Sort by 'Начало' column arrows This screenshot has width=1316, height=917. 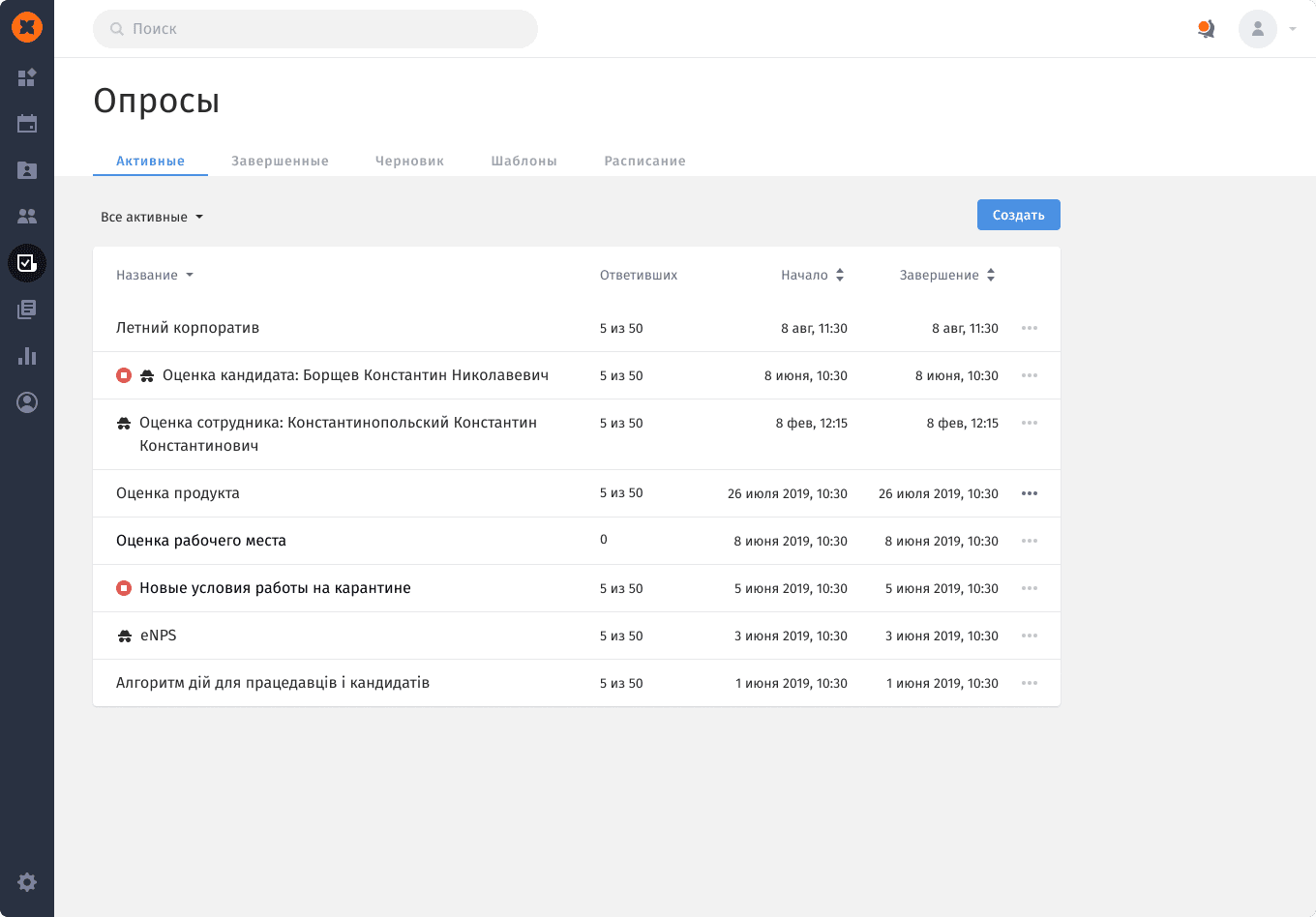pos(839,276)
